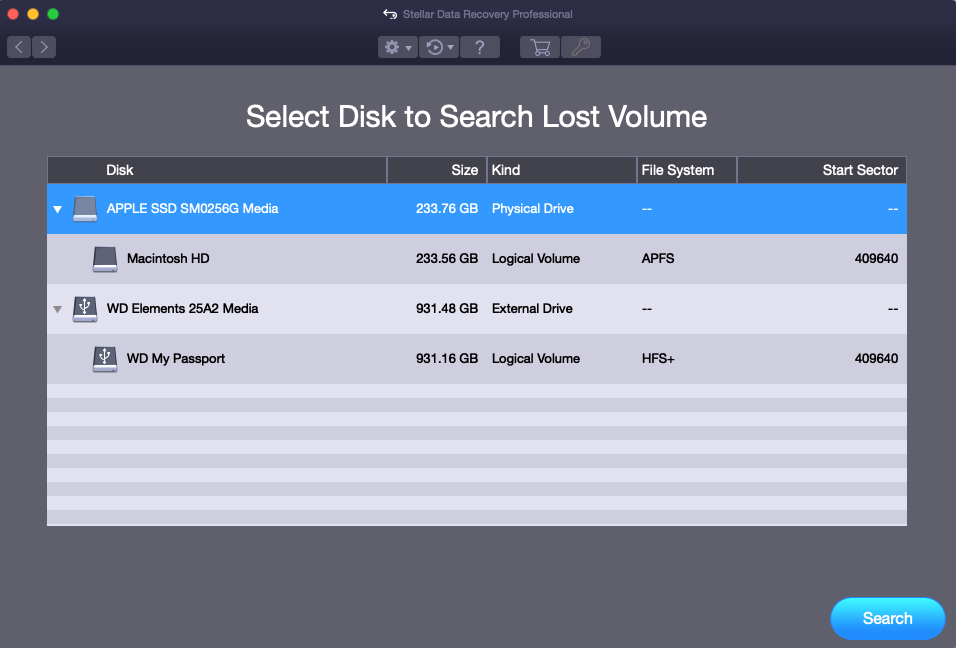The image size is (956, 648).
Task: Sort by the Disk column header
Action: coord(217,170)
